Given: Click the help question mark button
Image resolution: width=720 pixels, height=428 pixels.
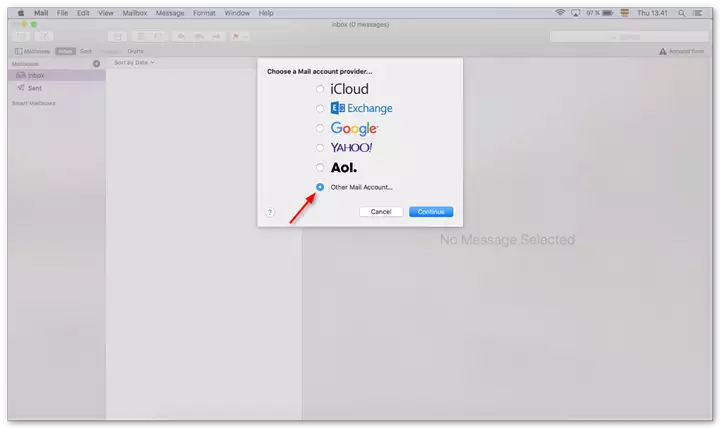Looking at the screenshot, I should point(269,212).
